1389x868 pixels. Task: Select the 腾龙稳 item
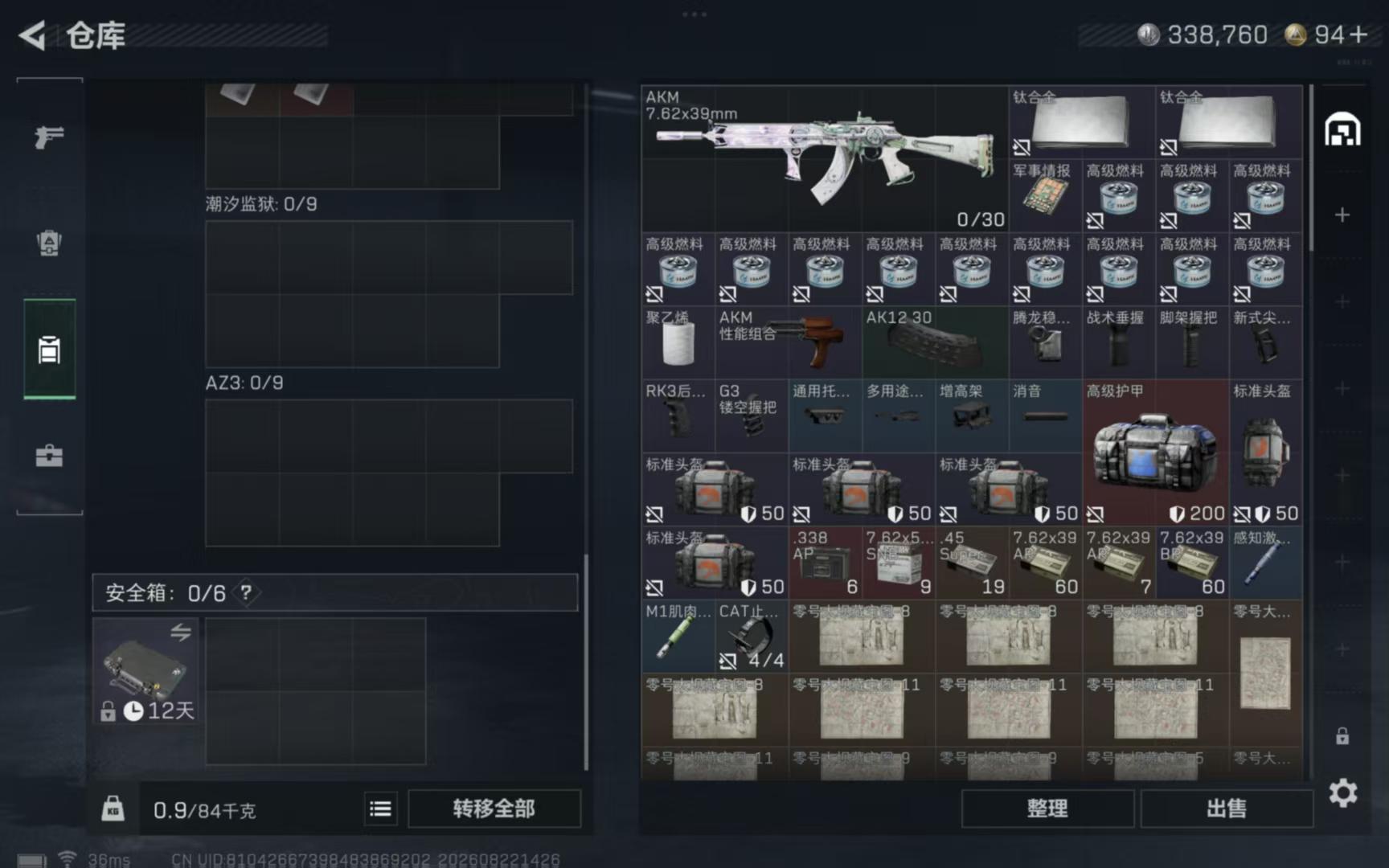pos(1045,343)
